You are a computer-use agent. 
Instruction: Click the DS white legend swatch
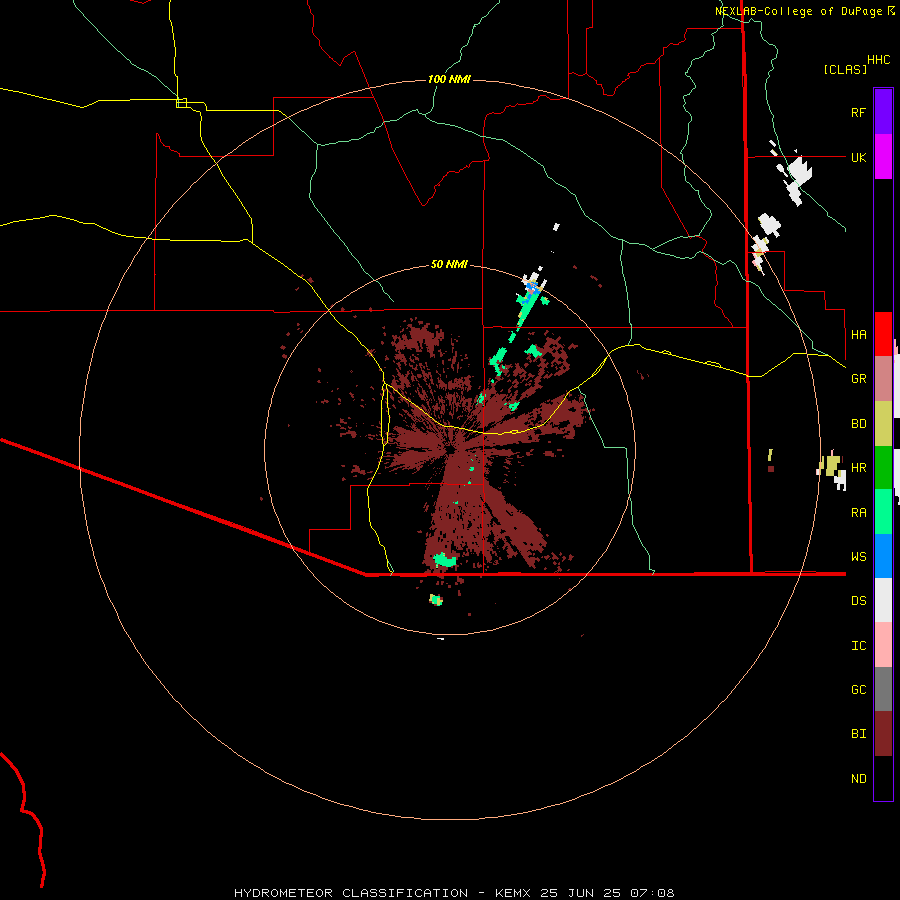(883, 600)
